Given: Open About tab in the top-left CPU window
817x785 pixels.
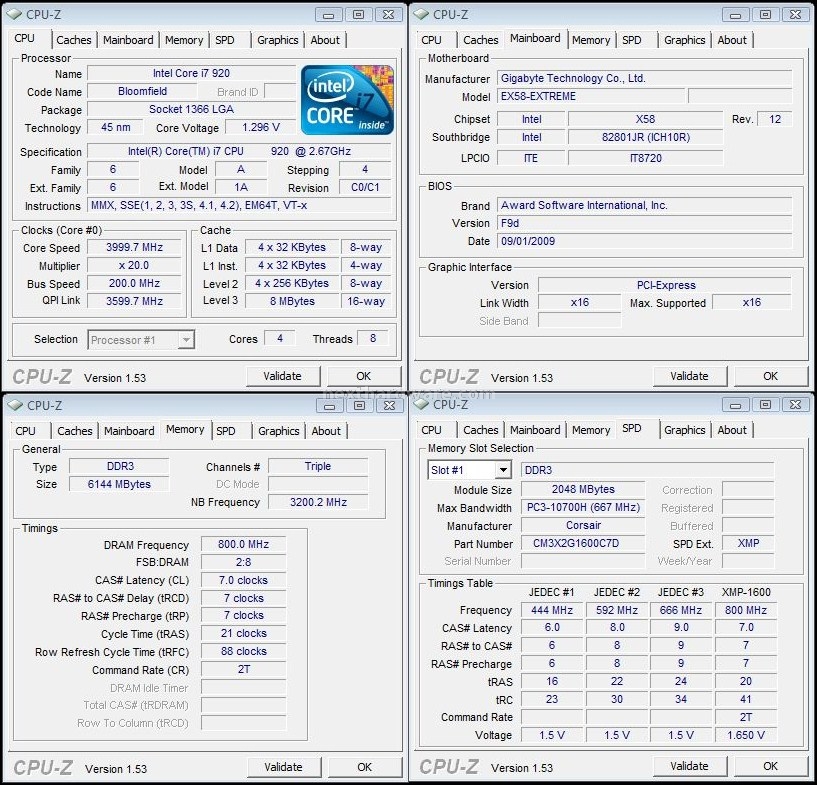Looking at the screenshot, I should pos(325,40).
